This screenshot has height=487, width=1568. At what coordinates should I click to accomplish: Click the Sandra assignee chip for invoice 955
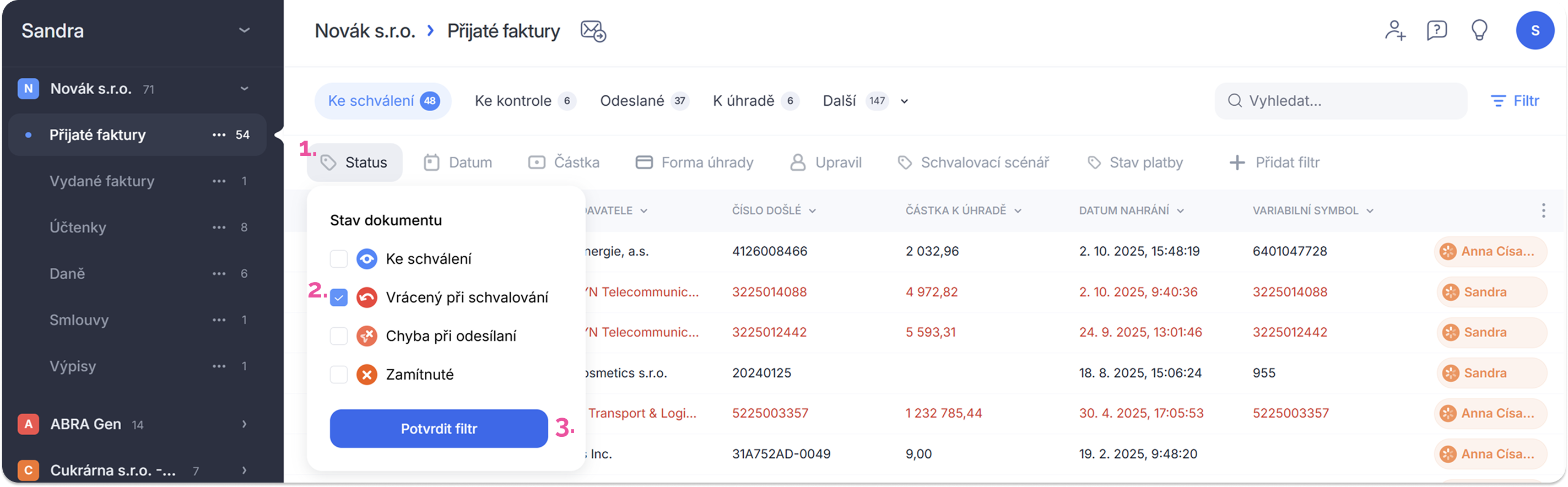(1491, 373)
